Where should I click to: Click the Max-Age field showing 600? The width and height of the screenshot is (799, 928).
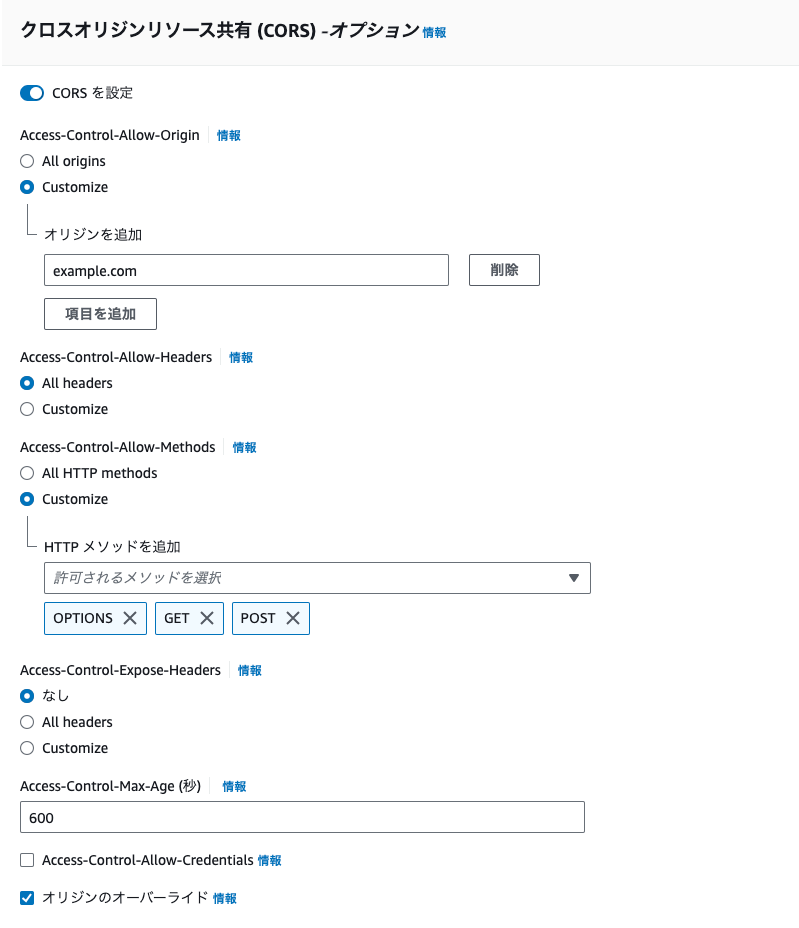coord(302,817)
